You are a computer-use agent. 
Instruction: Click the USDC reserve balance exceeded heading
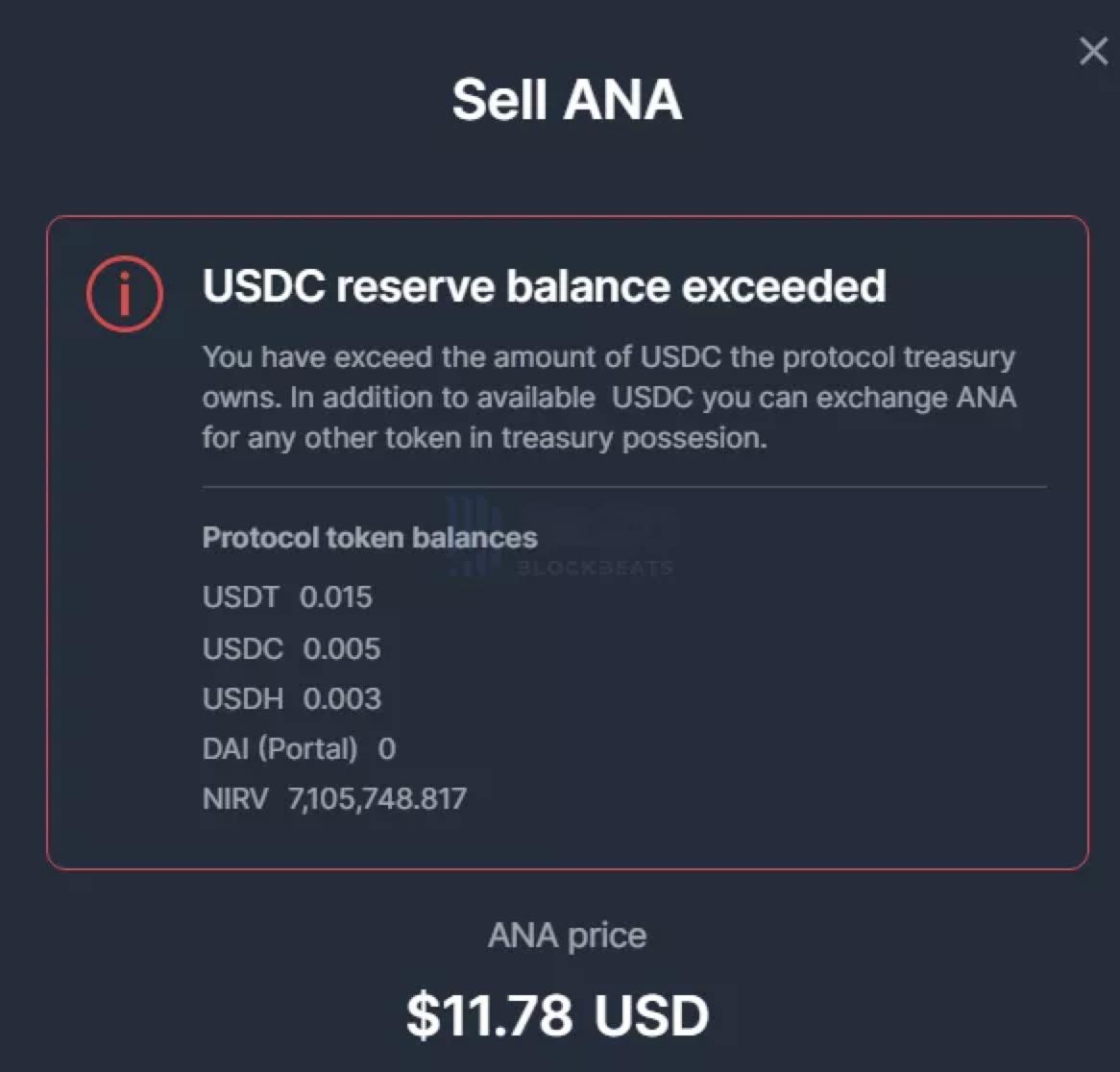point(544,287)
